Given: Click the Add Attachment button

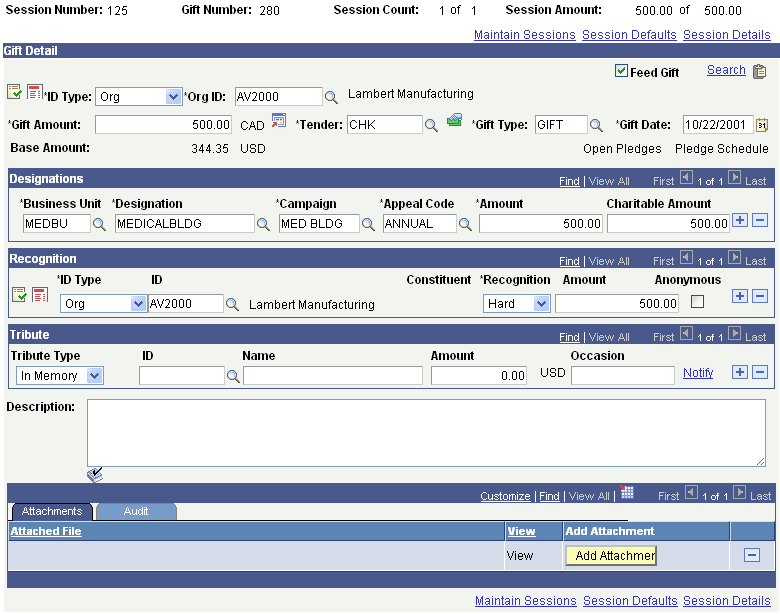Looking at the screenshot, I should tap(611, 555).
